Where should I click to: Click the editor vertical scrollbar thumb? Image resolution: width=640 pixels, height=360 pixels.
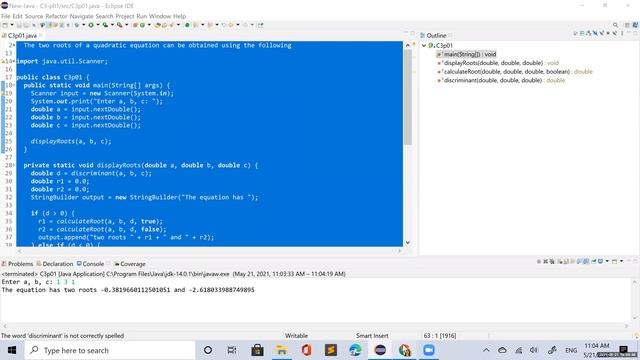(407, 97)
